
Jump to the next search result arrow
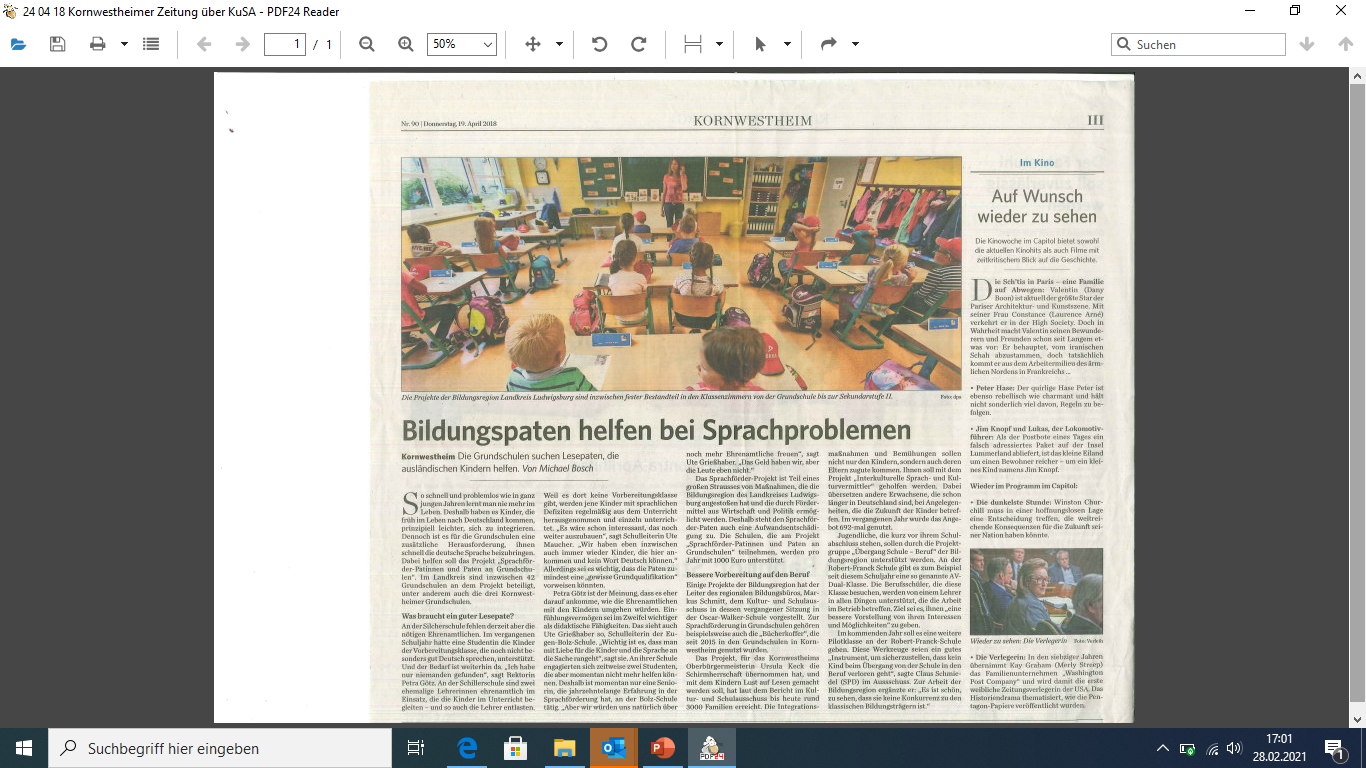[x=1306, y=44]
